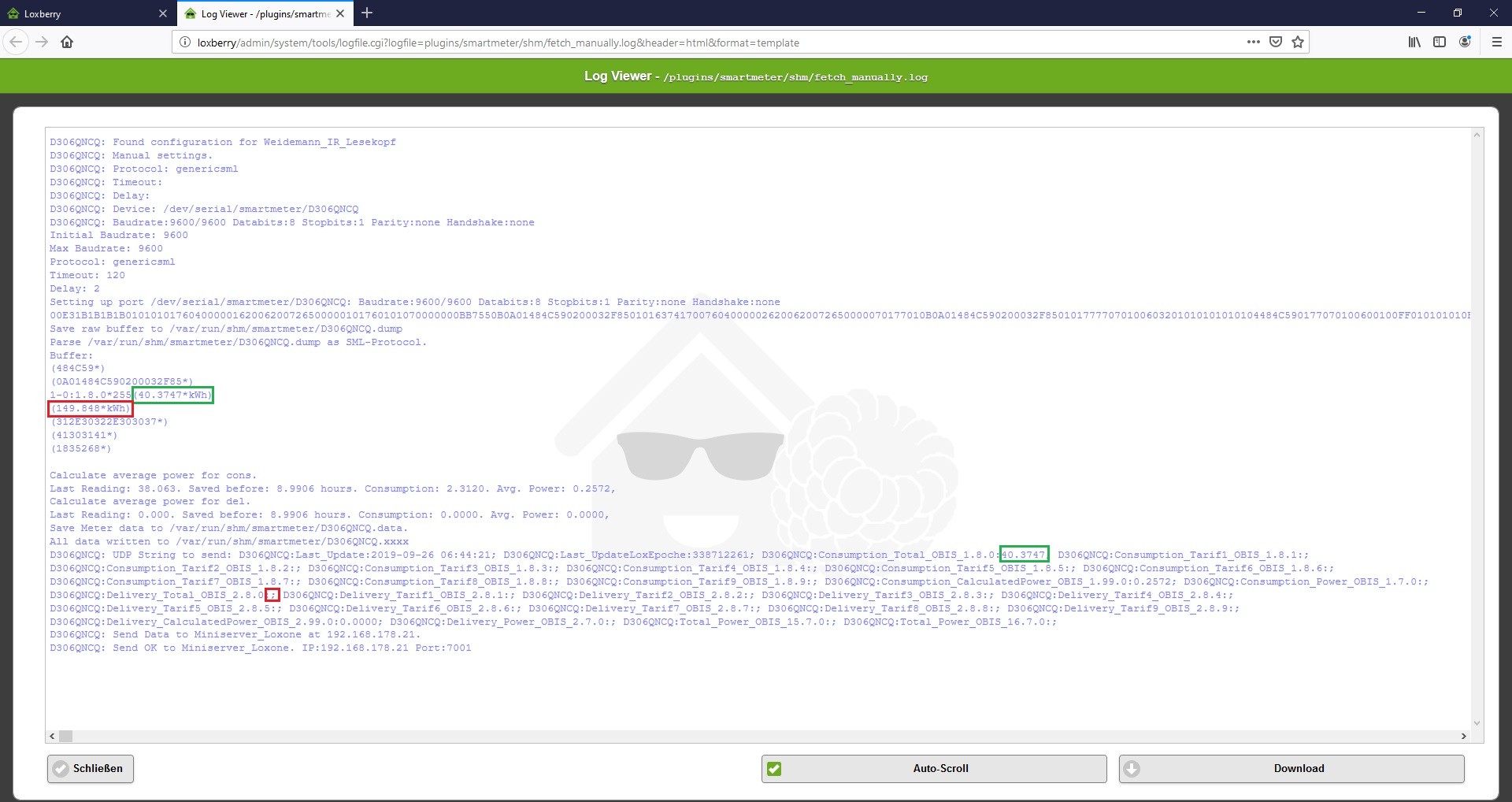Click the 'Save raw buffer' log line
This screenshot has height=802, width=1512.
click(x=226, y=329)
